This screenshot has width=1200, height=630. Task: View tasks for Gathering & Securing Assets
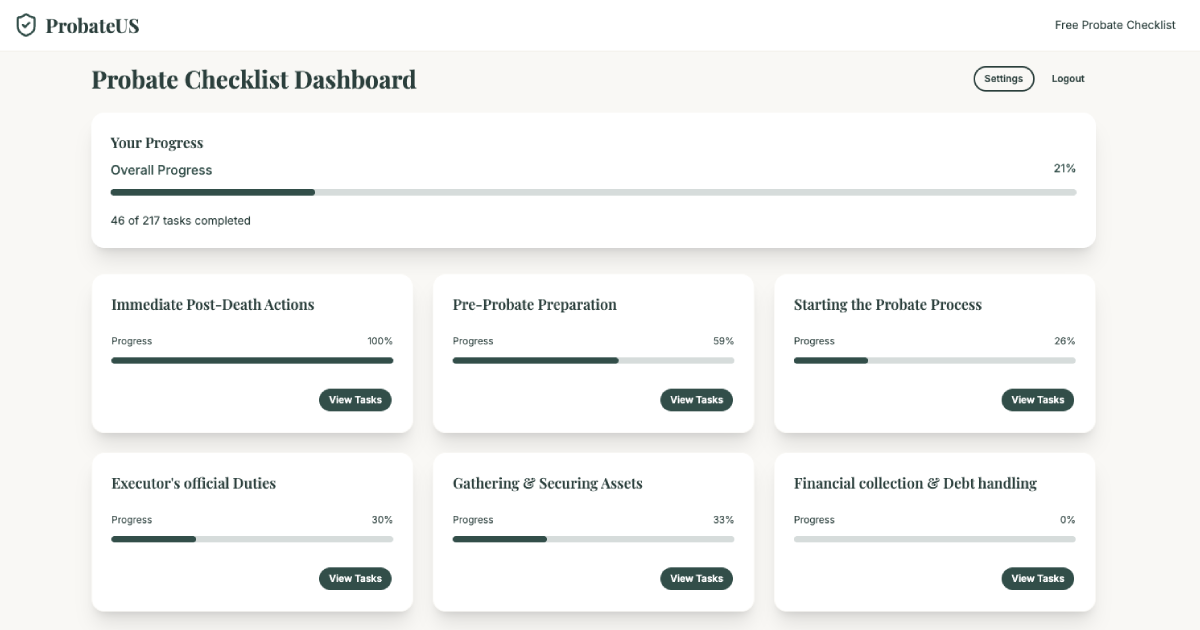click(696, 579)
